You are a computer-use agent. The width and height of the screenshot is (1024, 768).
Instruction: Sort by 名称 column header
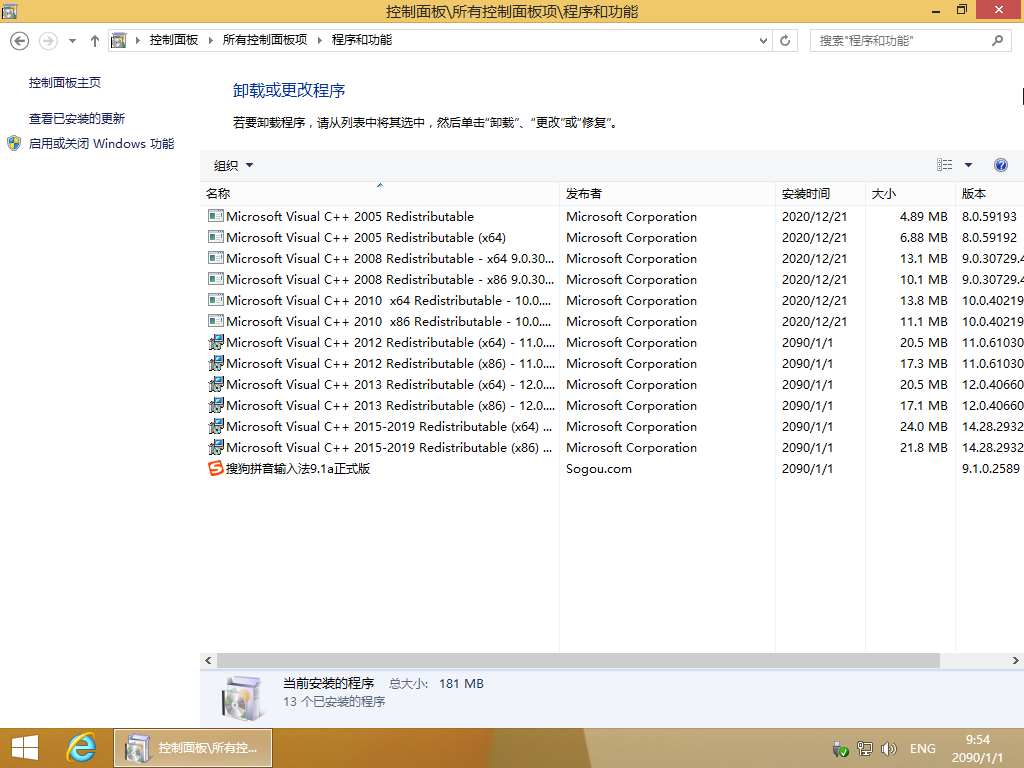(x=379, y=193)
